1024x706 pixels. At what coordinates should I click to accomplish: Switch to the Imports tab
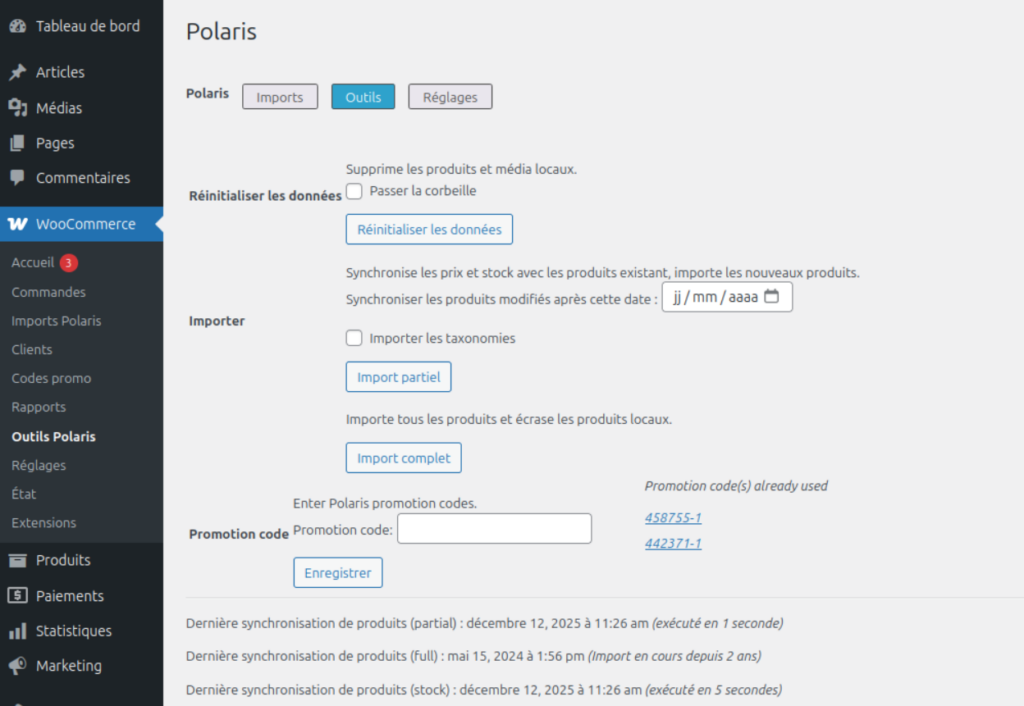coord(280,97)
